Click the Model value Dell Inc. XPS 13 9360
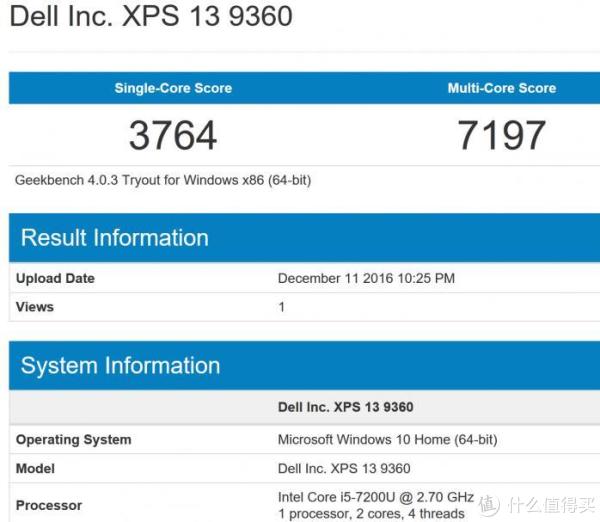Screen dimensions: 600x522 pyautogui.click(x=344, y=468)
